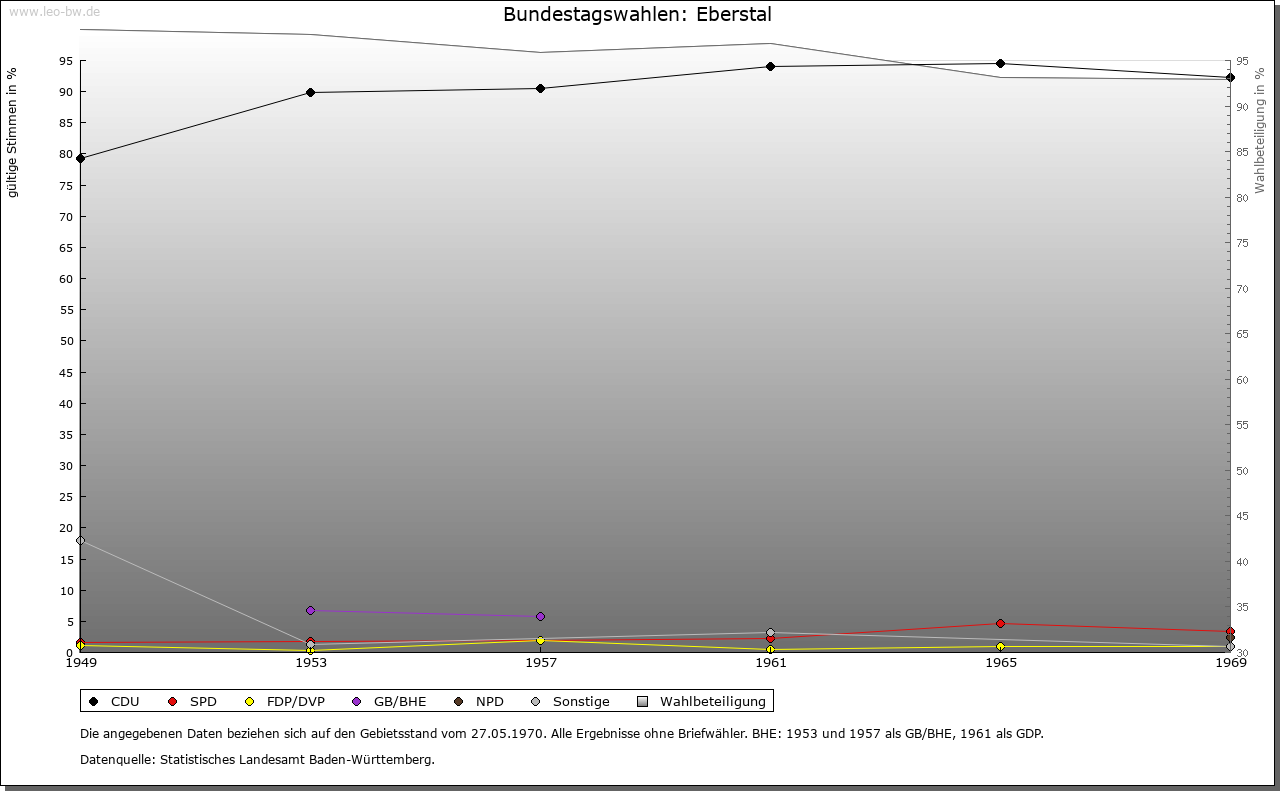The height and width of the screenshot is (791, 1280).
Task: Select the GB/BHE purple point for 1953
Action: pyautogui.click(x=310, y=610)
